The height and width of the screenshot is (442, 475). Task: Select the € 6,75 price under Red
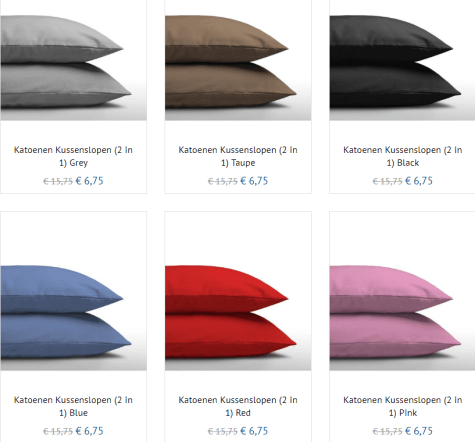(x=254, y=431)
